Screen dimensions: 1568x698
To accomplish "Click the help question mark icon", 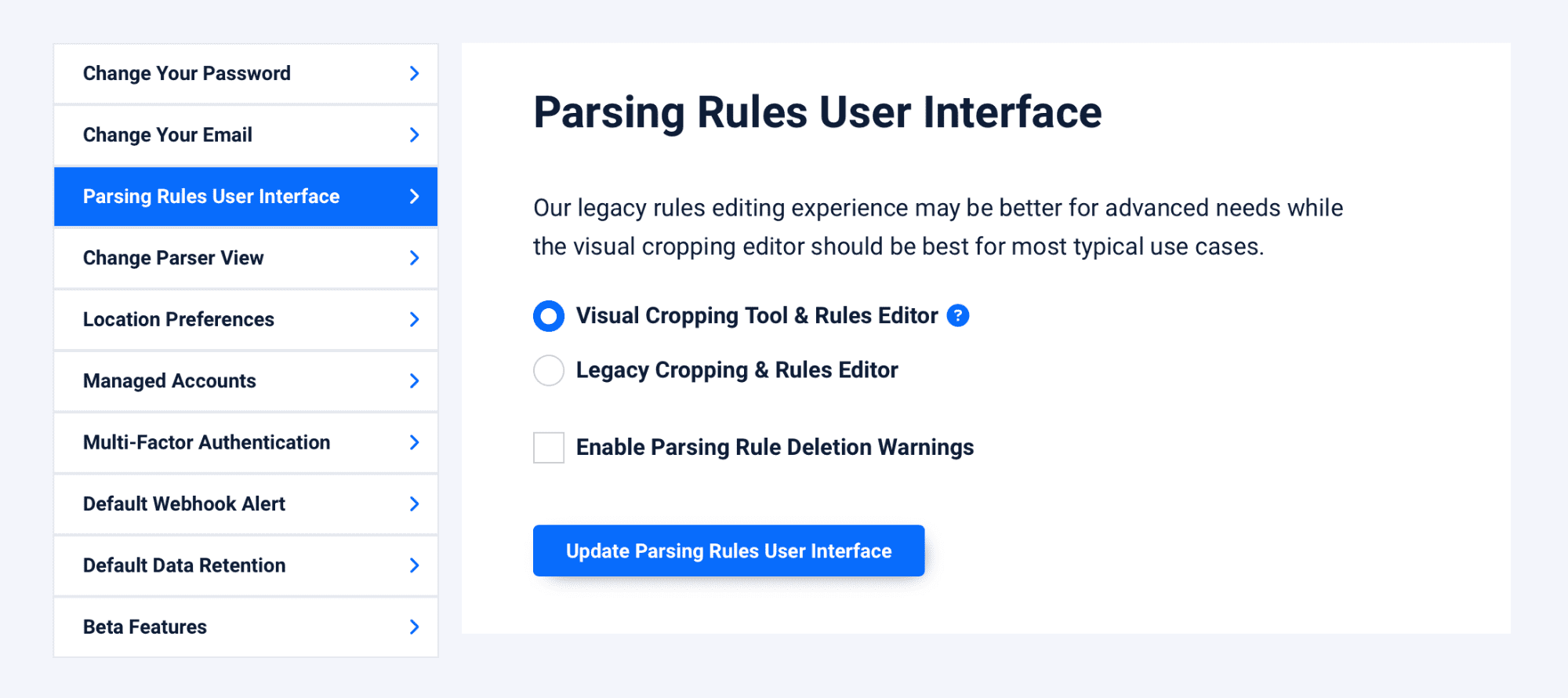I will (x=957, y=315).
